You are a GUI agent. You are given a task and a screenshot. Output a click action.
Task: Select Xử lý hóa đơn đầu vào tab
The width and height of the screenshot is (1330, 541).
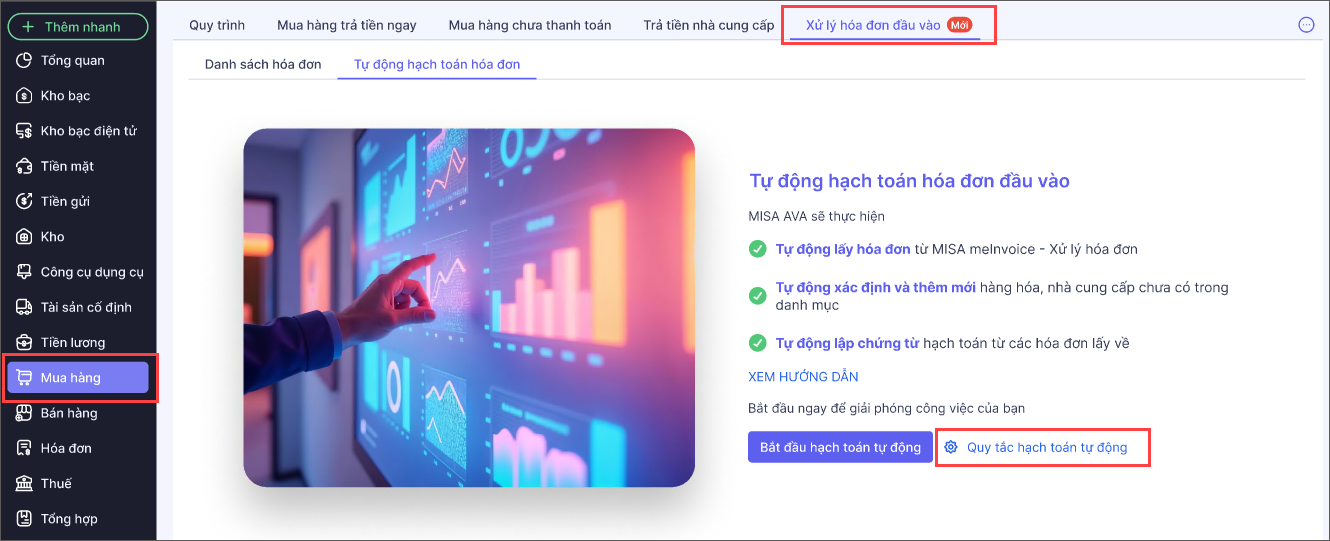885,25
